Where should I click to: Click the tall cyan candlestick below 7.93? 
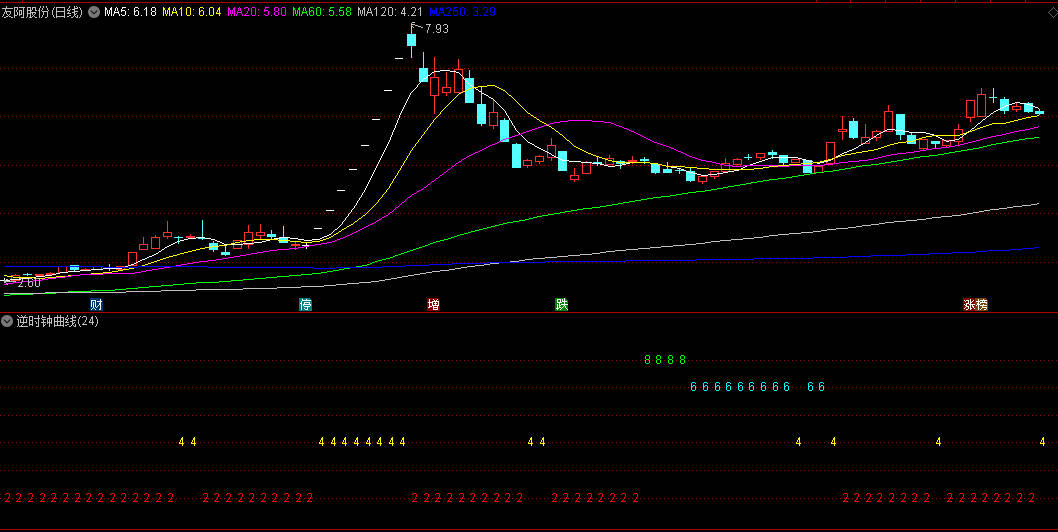pos(411,40)
